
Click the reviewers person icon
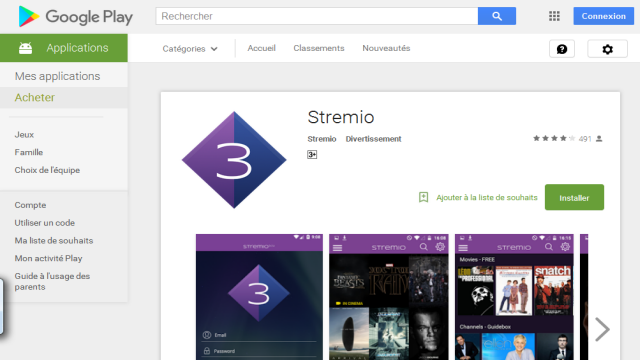tap(599, 139)
